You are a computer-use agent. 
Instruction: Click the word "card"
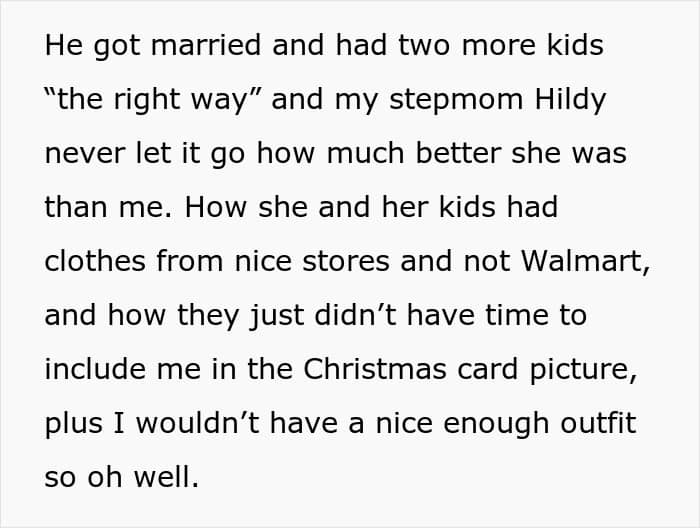tap(467, 369)
